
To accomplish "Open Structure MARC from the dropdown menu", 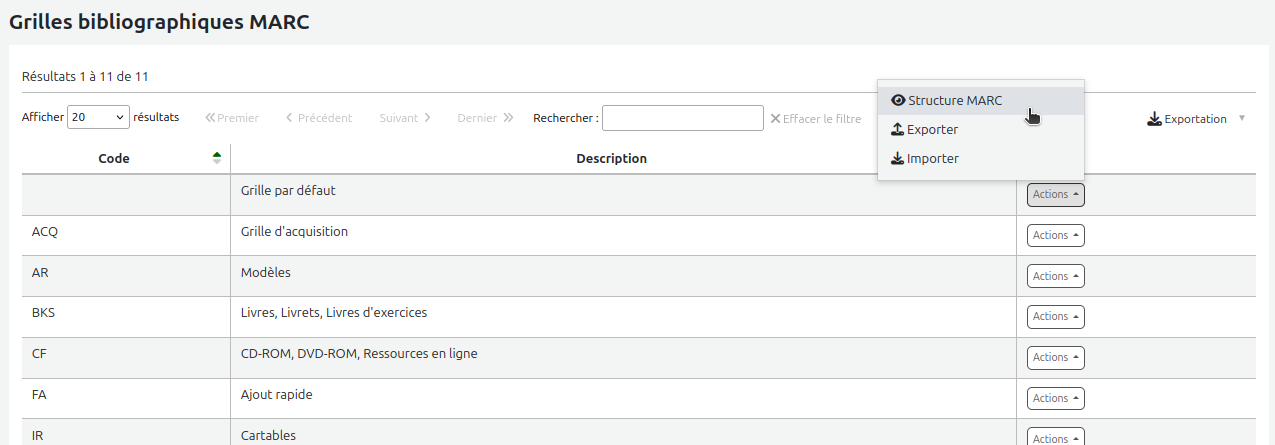I will coord(980,101).
